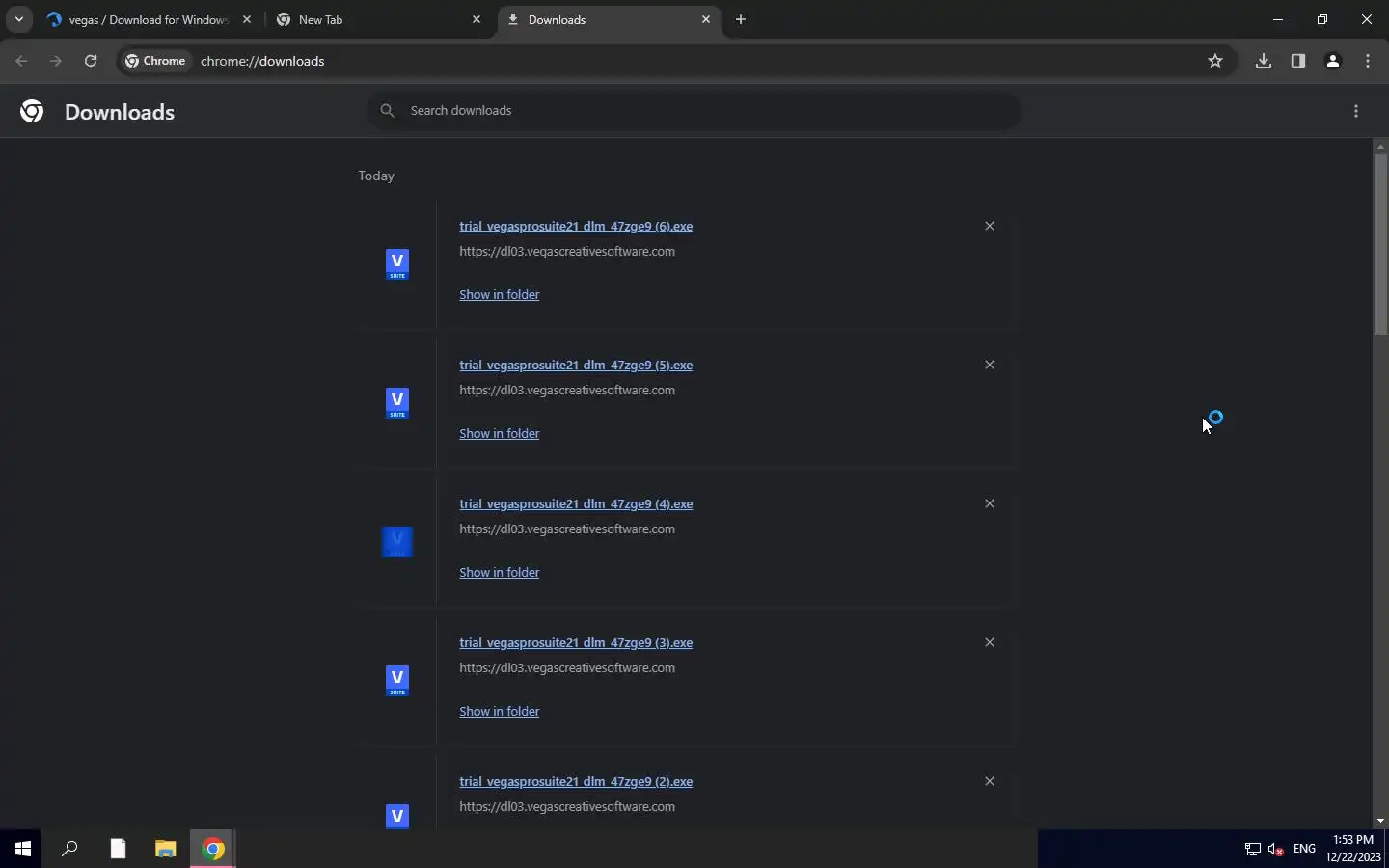1389x868 pixels.
Task: Open trial_vegasprosuite21_dlm_47zge9 (6).exe
Action: coord(576,226)
